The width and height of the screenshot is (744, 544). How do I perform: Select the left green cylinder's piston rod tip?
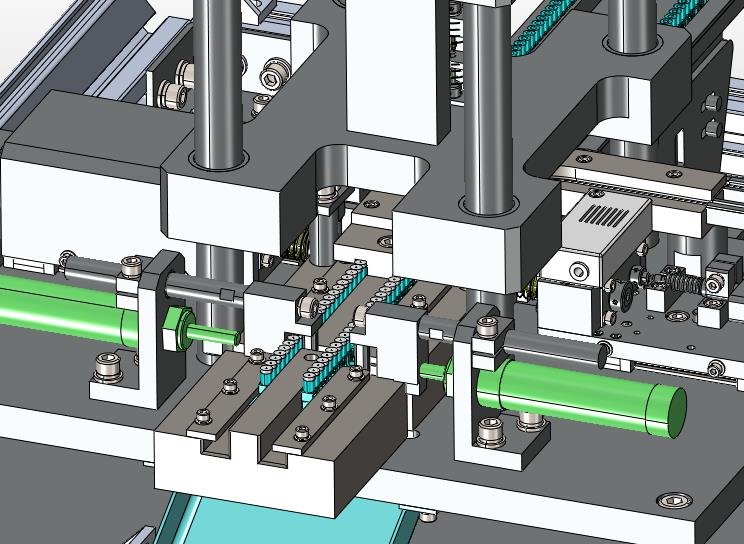click(216, 334)
